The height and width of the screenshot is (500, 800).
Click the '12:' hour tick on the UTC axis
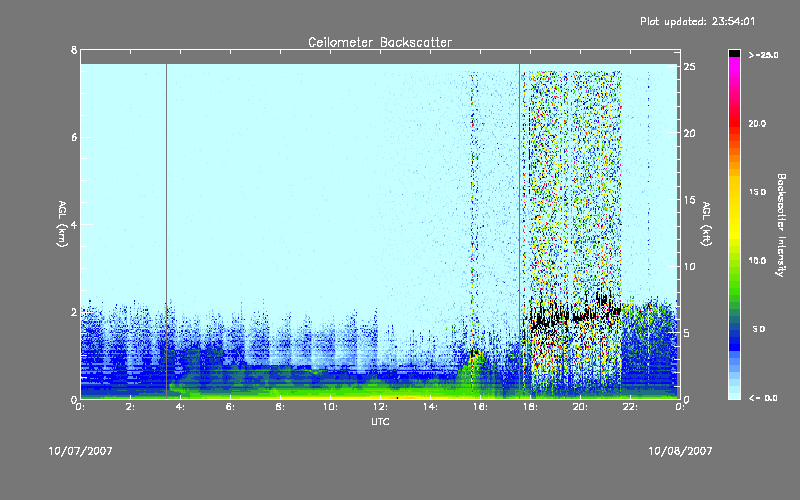380,407
